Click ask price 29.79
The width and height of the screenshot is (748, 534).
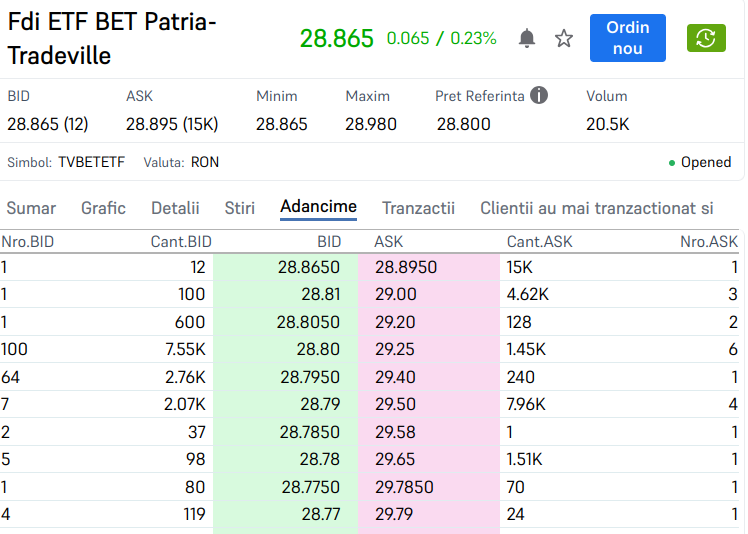click(x=394, y=514)
